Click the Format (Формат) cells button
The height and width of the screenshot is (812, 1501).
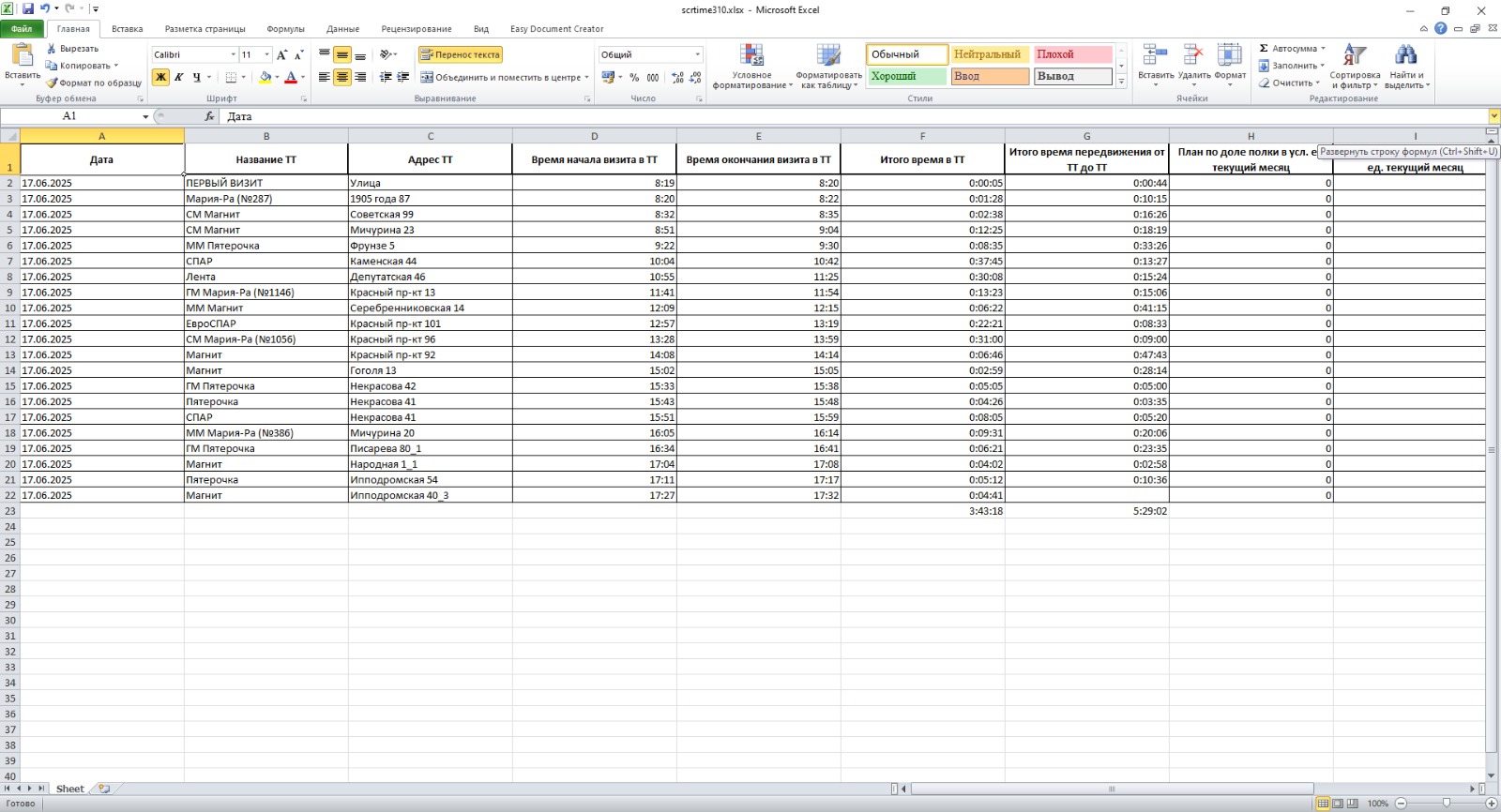pos(1230,65)
